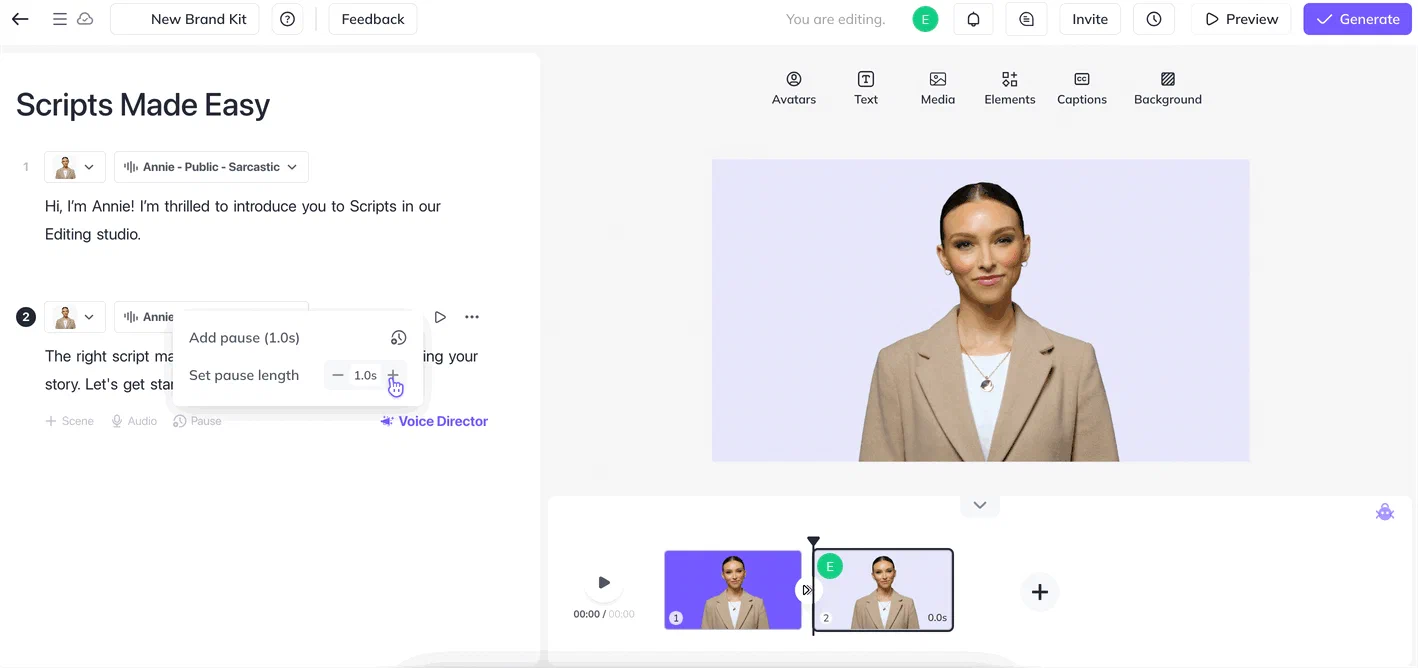Click the New Brand Kit button
Image resolution: width=1418 pixels, height=668 pixels.
click(x=185, y=19)
